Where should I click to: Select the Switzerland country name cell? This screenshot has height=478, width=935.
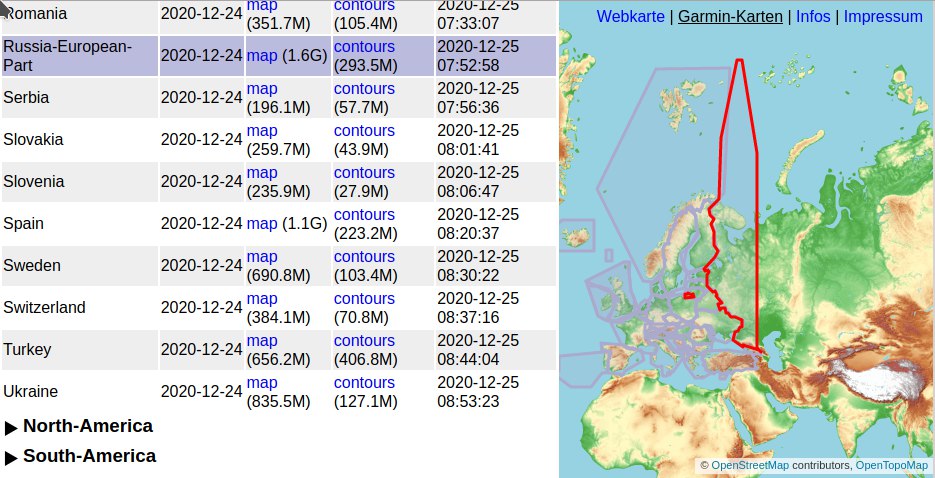coord(80,308)
